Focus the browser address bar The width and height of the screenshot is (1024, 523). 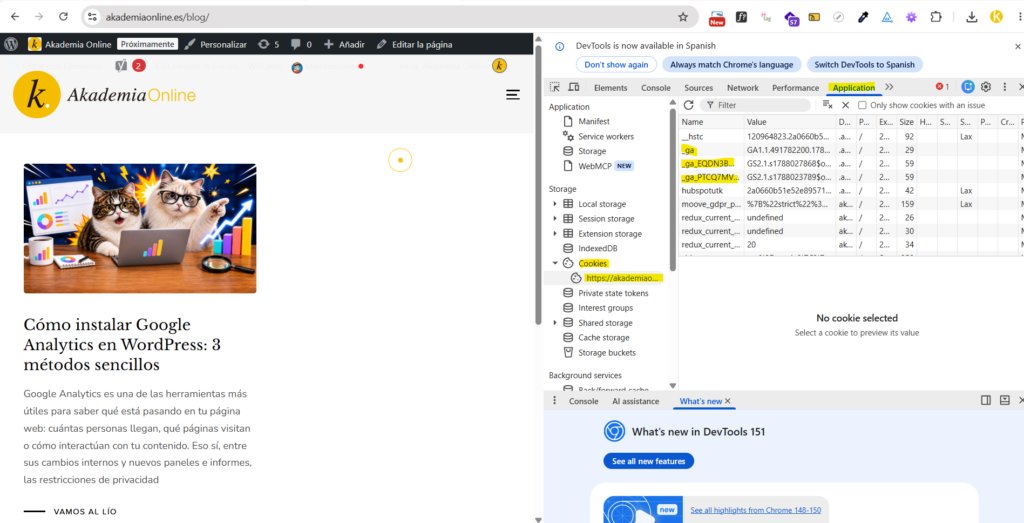389,17
